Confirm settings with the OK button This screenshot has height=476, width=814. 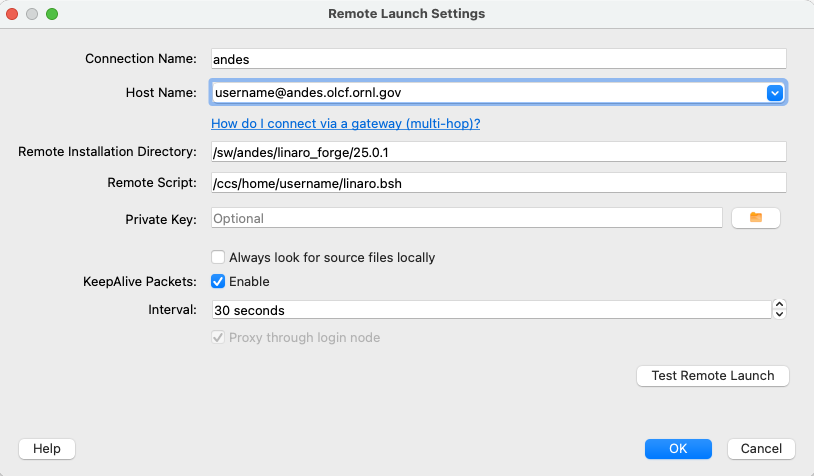pos(678,448)
